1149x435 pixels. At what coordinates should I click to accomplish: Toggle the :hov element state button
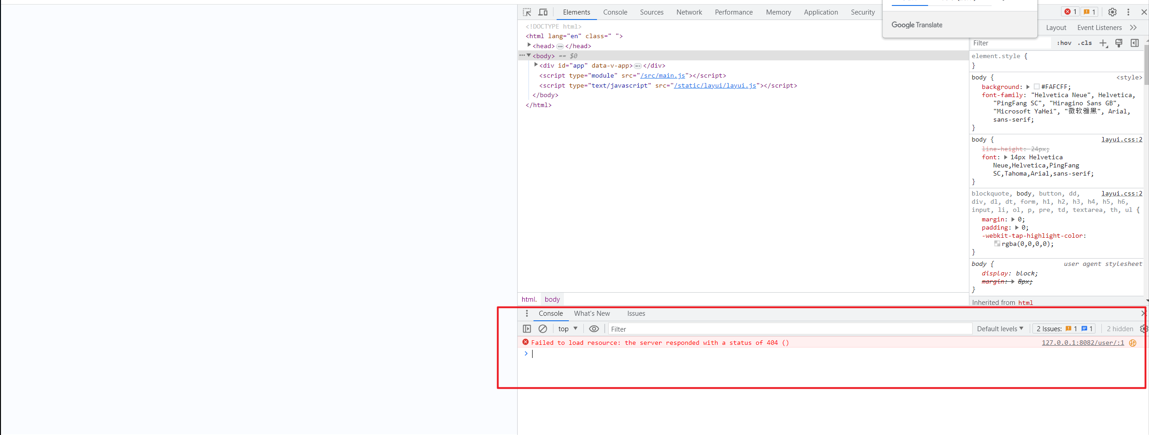coord(1063,43)
